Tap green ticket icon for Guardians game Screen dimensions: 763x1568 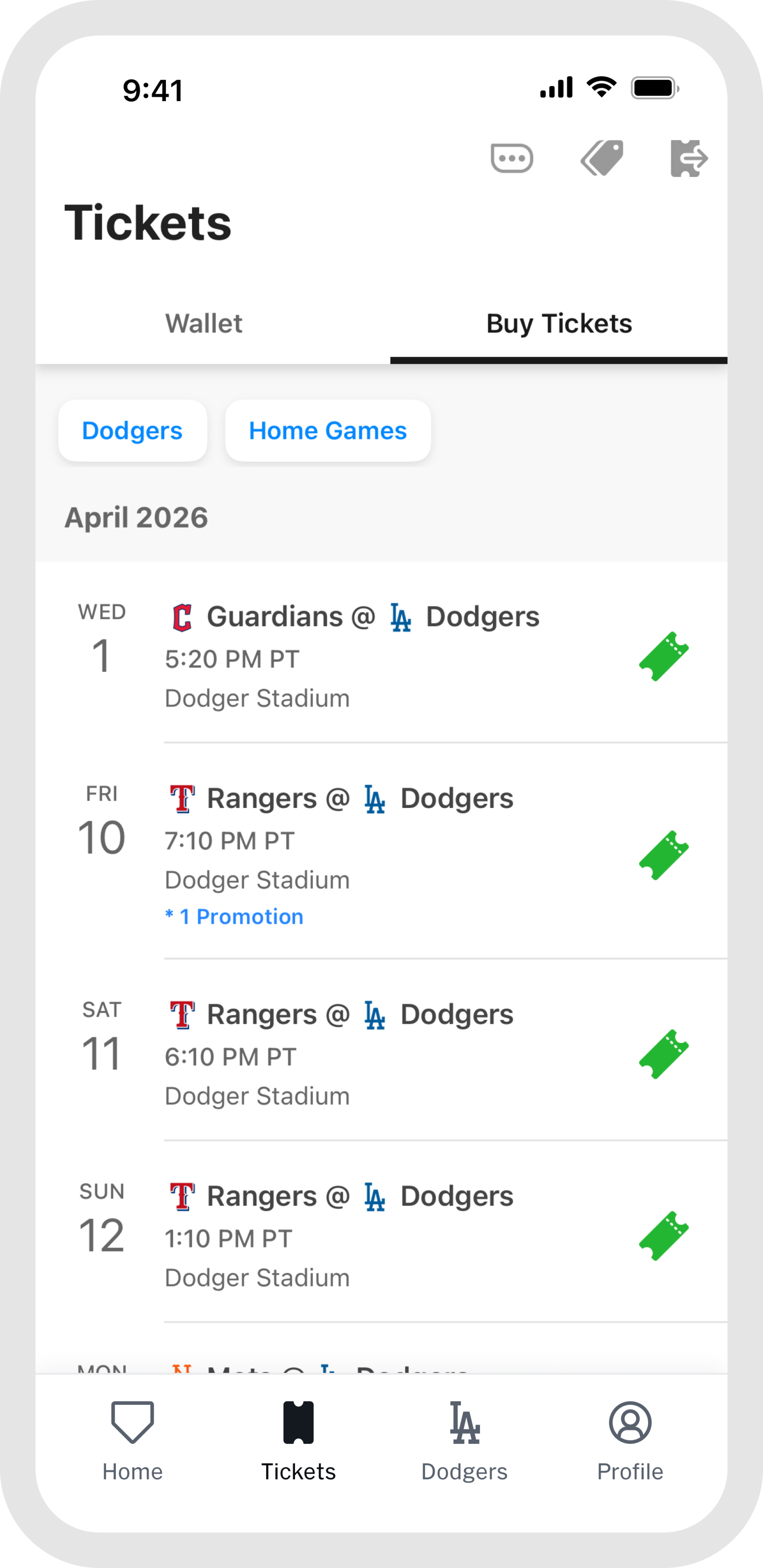(x=663, y=656)
